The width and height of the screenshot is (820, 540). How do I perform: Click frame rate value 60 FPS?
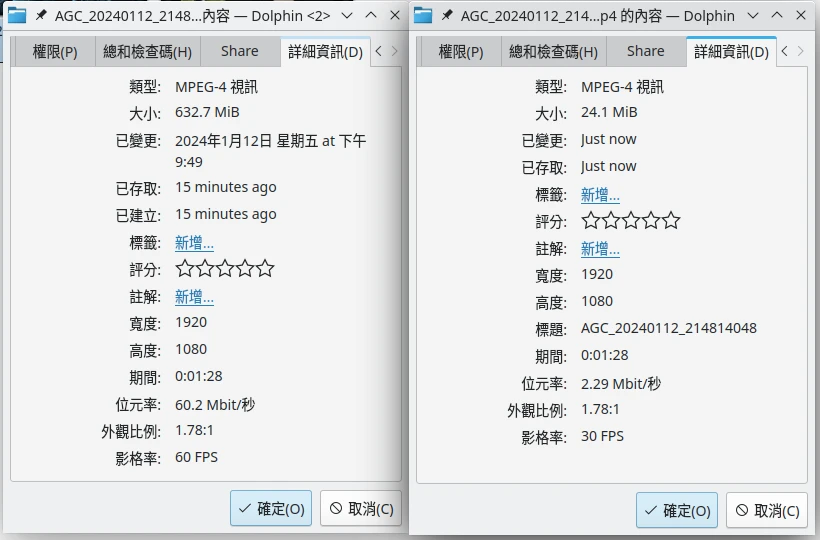[x=196, y=457]
